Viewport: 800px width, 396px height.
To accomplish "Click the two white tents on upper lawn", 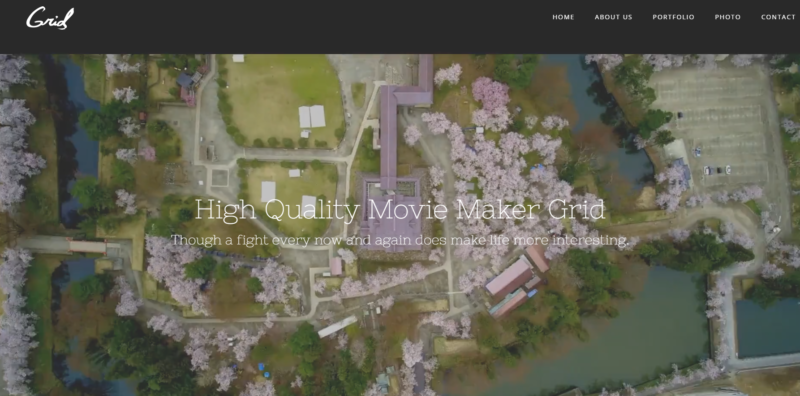I will pos(312,117).
